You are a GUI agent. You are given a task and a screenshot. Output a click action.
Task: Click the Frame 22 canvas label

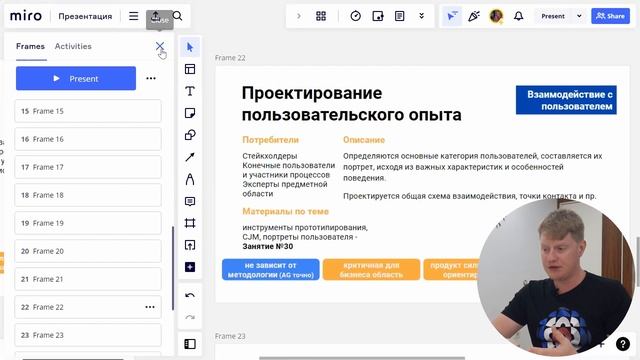pos(230,58)
